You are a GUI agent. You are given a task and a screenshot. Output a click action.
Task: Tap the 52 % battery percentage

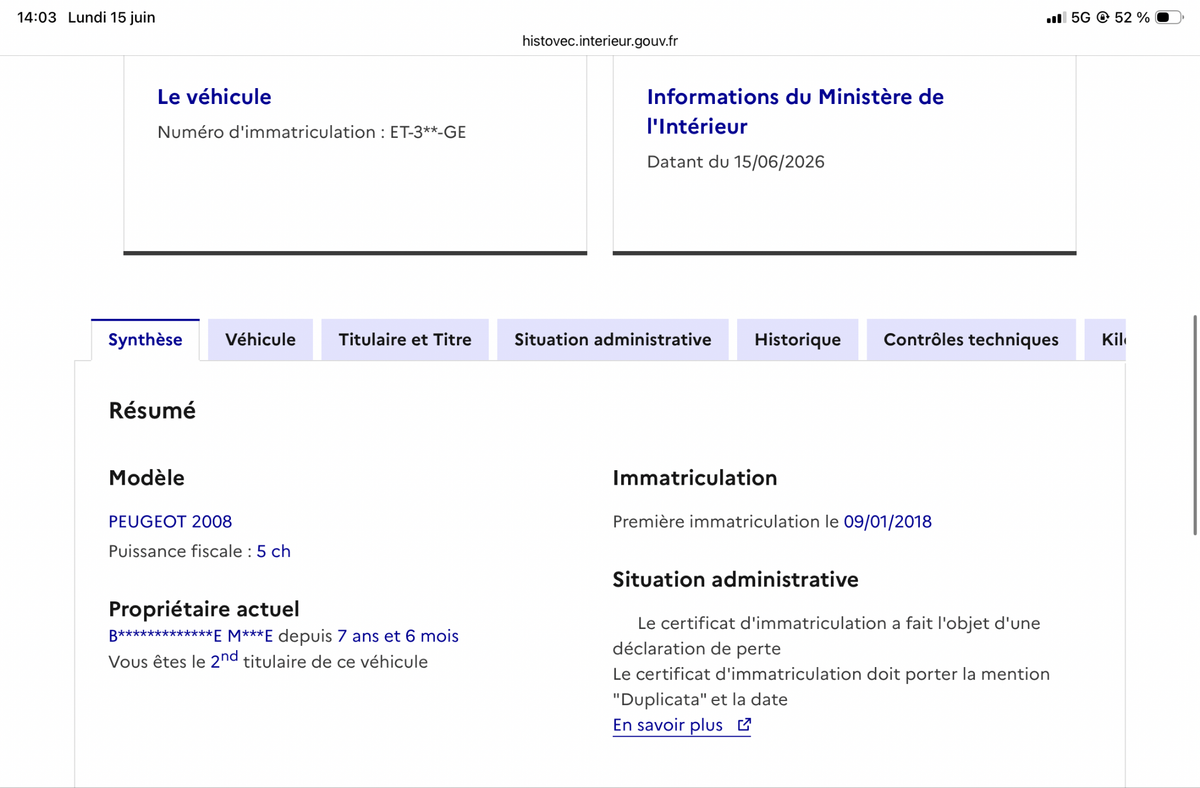point(1132,17)
